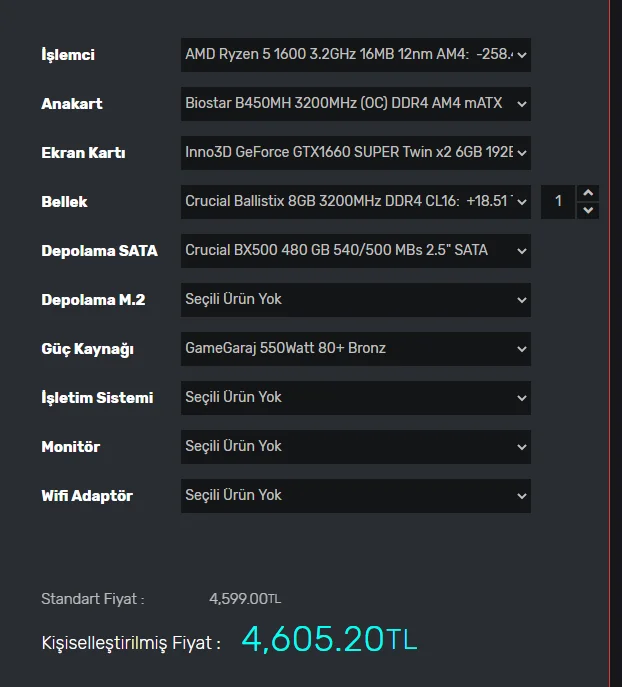The width and height of the screenshot is (622, 687).
Task: Expand the Anakart motherboard selection
Action: (x=355, y=103)
